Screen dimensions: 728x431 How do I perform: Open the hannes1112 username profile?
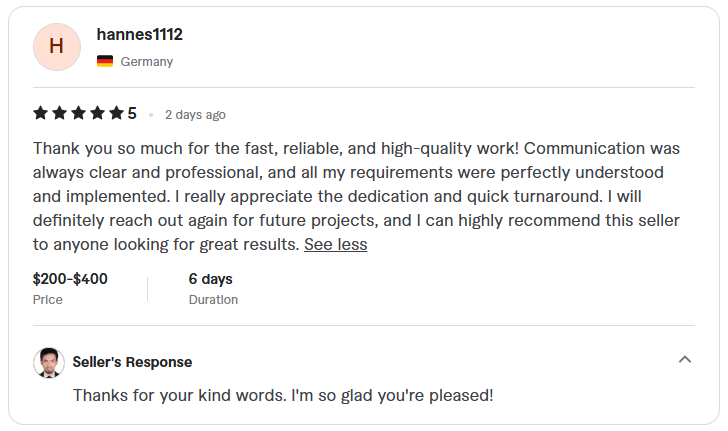139,35
